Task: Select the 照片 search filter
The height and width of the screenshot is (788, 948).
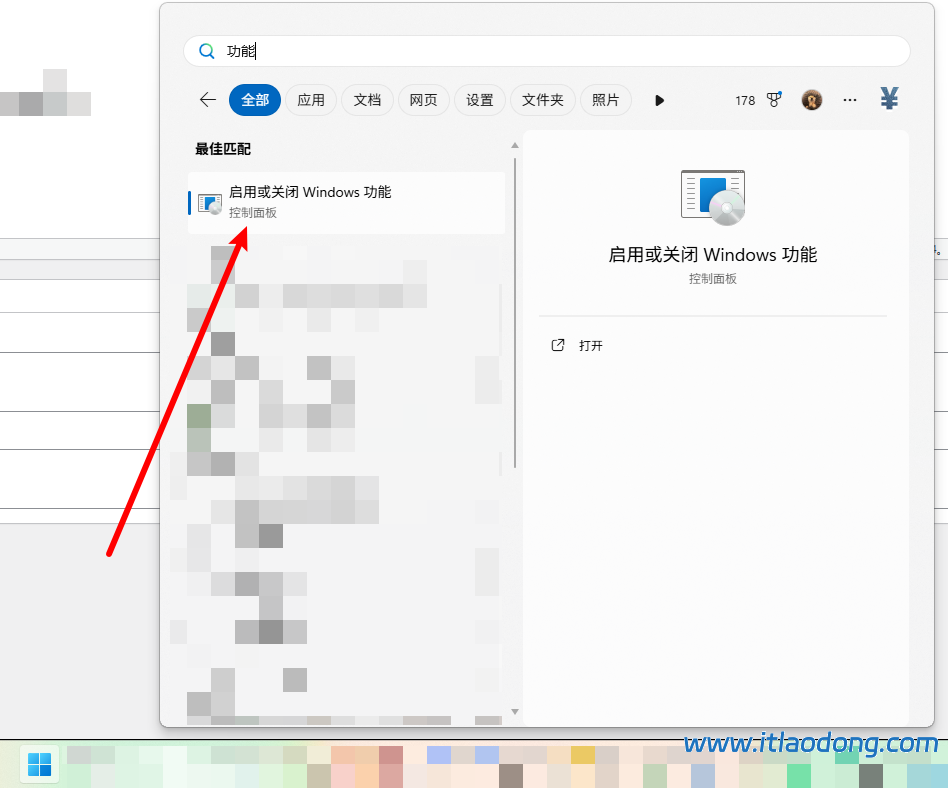Action: tap(606, 100)
